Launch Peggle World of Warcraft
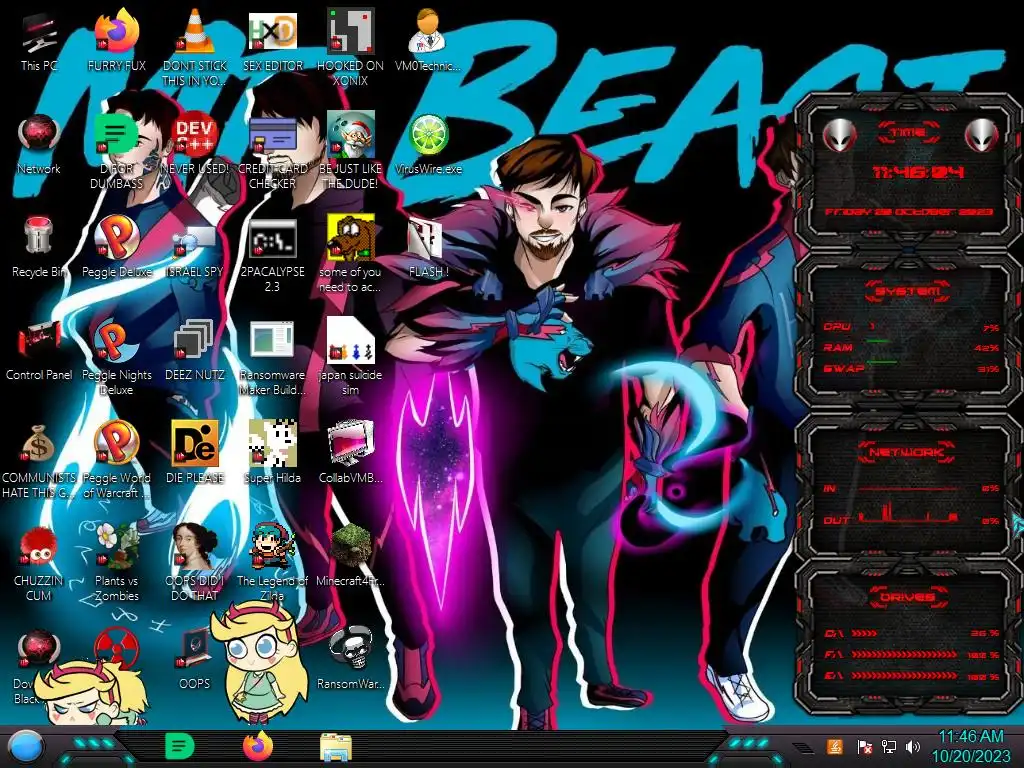This screenshot has width=1024, height=768. coord(116,460)
